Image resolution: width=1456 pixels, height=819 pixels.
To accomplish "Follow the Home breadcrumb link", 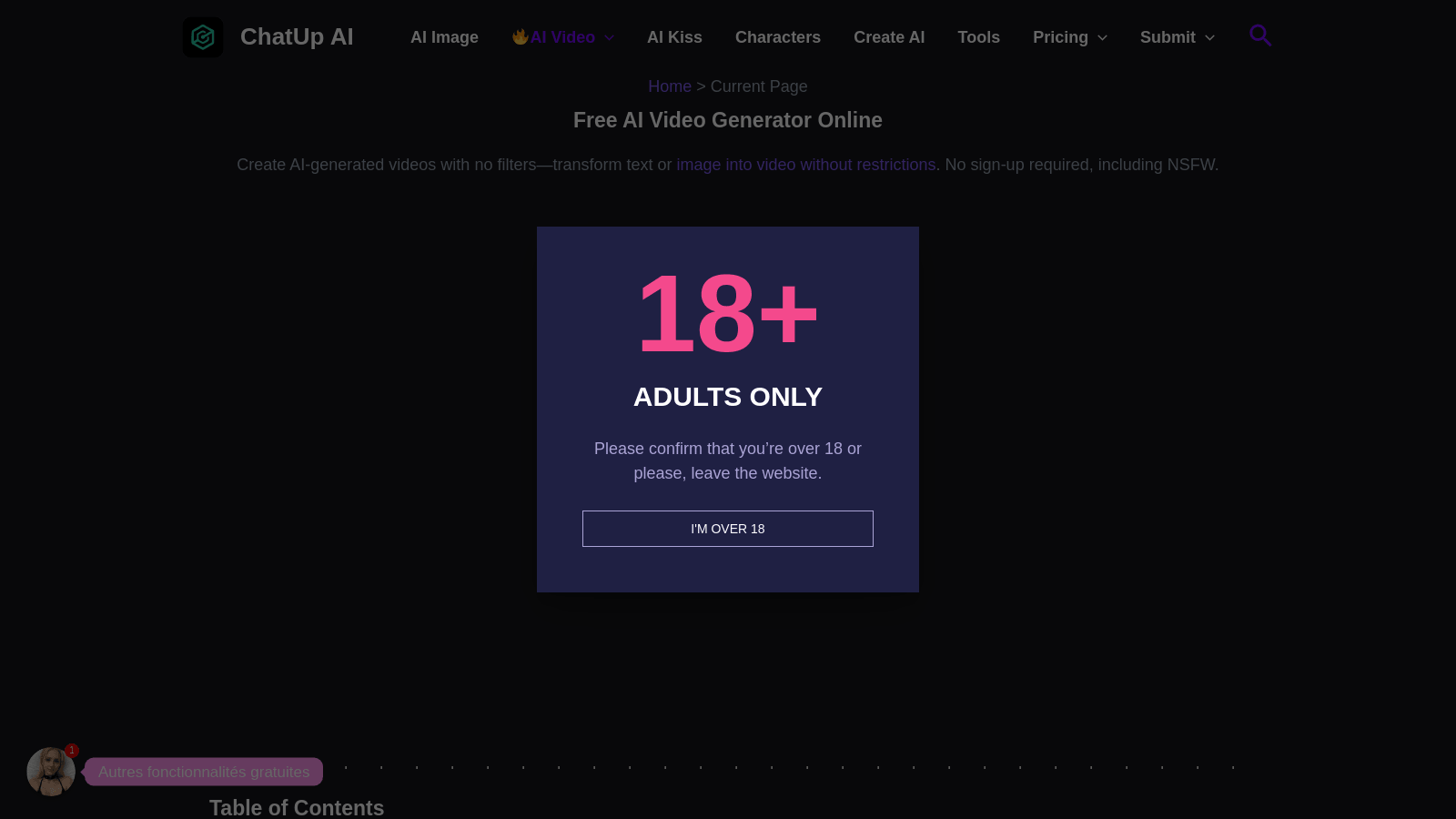I will point(670,86).
